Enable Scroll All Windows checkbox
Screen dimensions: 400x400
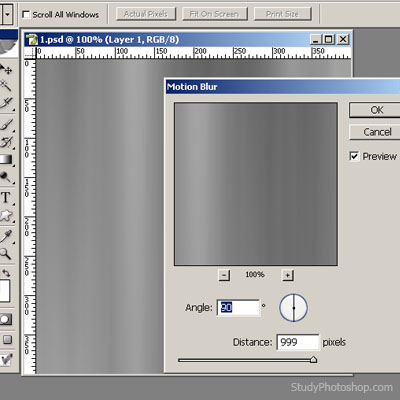pos(26,14)
